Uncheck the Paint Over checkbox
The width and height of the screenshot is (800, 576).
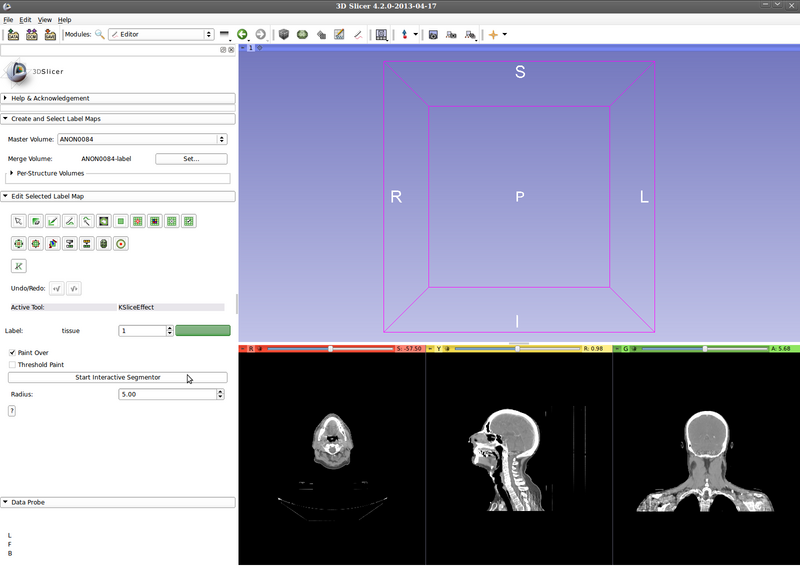(x=12, y=353)
